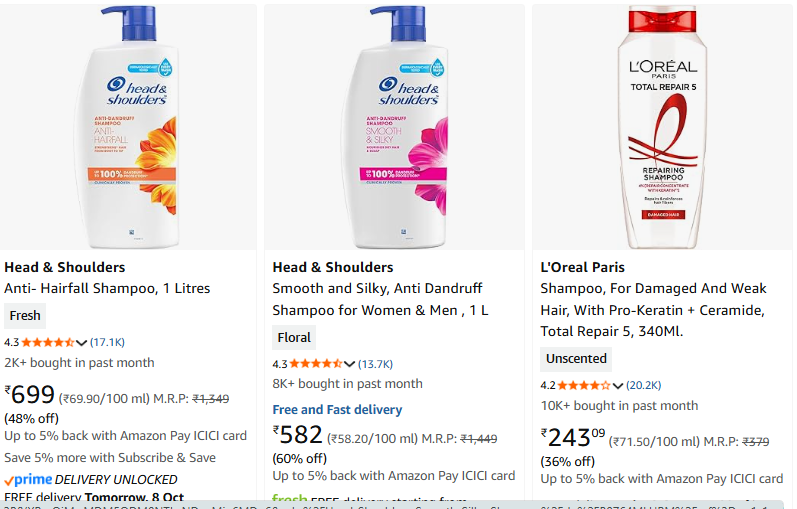
Task: Click star rating icons of Anti-Hairfall shampoo
Action: click(x=48, y=342)
